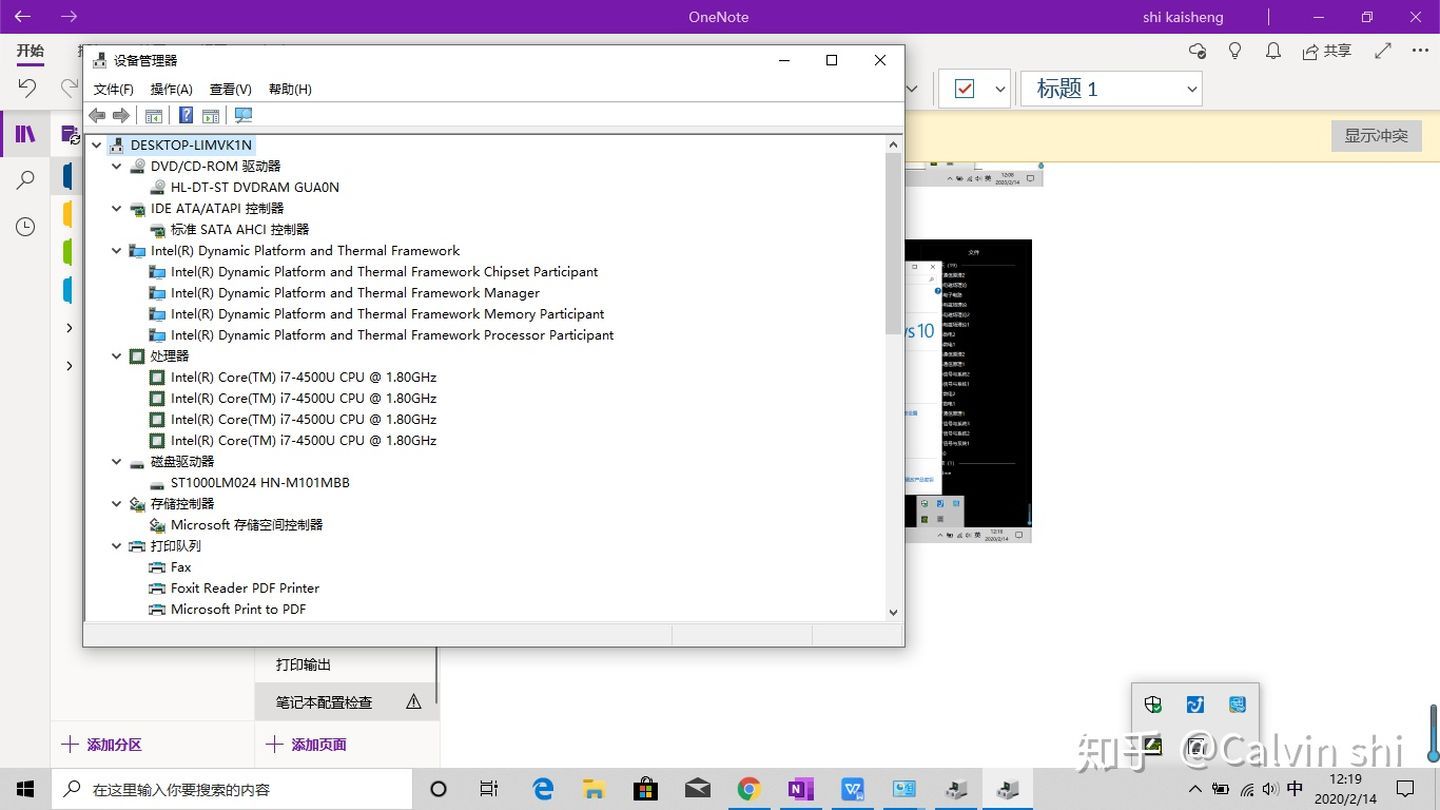This screenshot has width=1440, height=810.
Task: Select ST1000LM024 HN-M101MBB disk drive
Action: 260,482
